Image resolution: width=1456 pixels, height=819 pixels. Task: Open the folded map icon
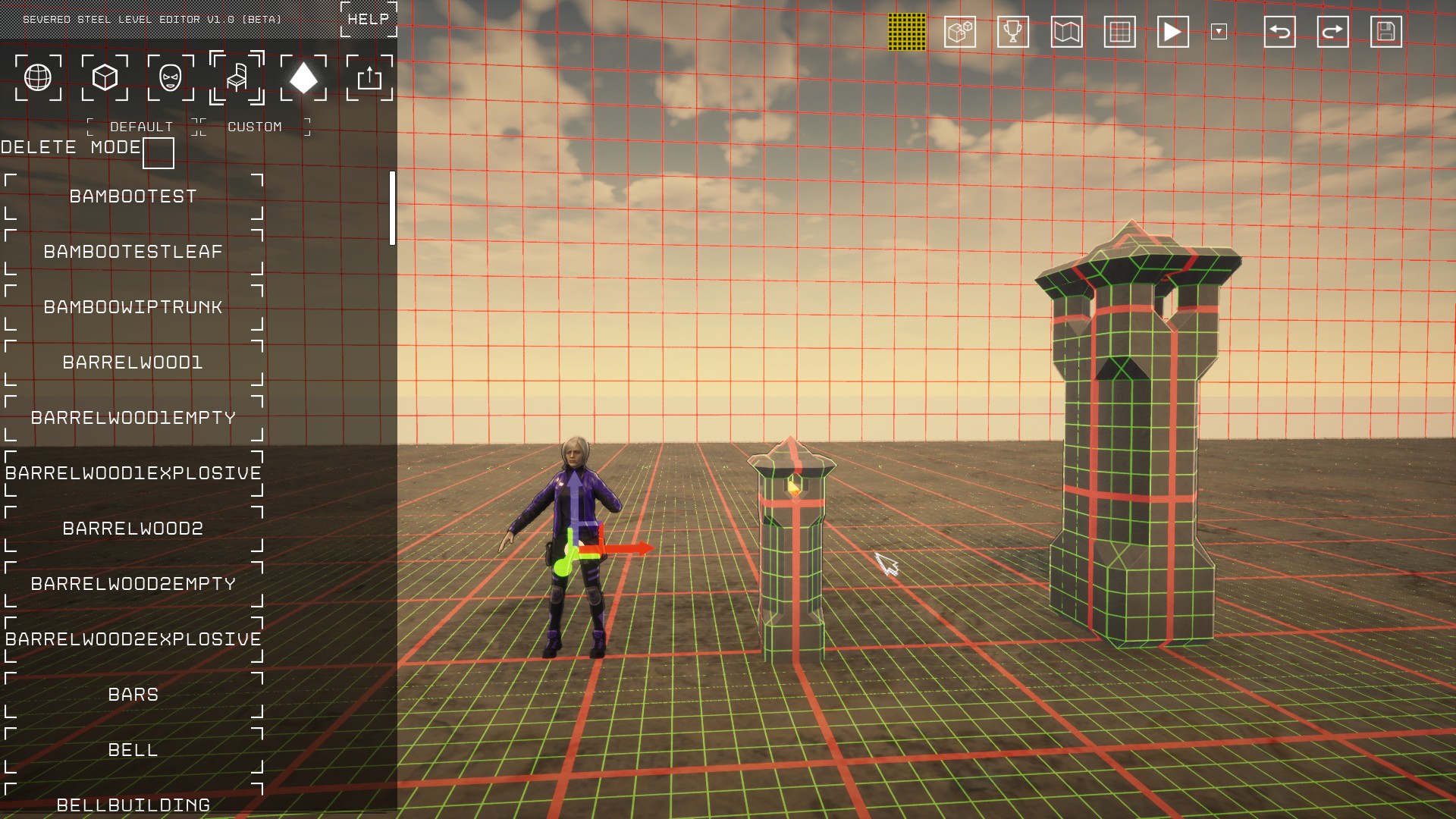(x=1066, y=32)
